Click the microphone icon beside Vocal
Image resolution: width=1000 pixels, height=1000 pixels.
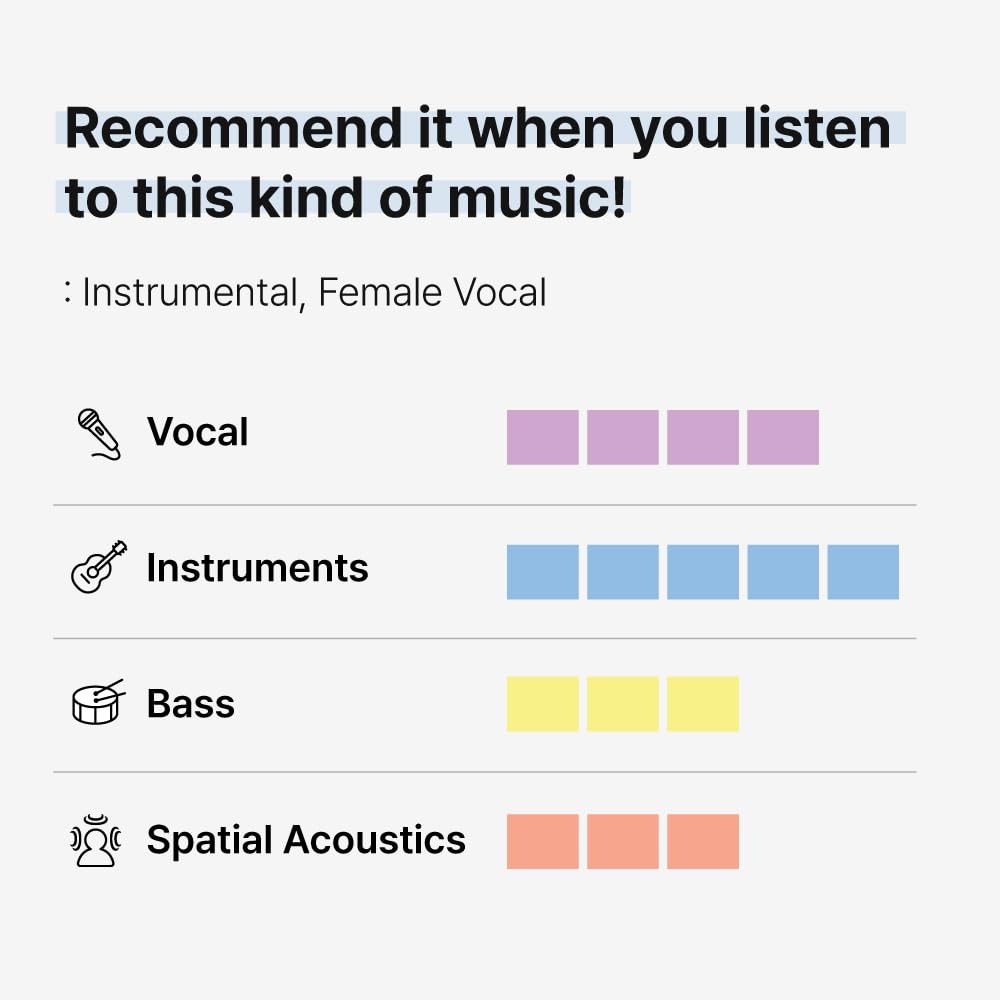click(x=98, y=434)
